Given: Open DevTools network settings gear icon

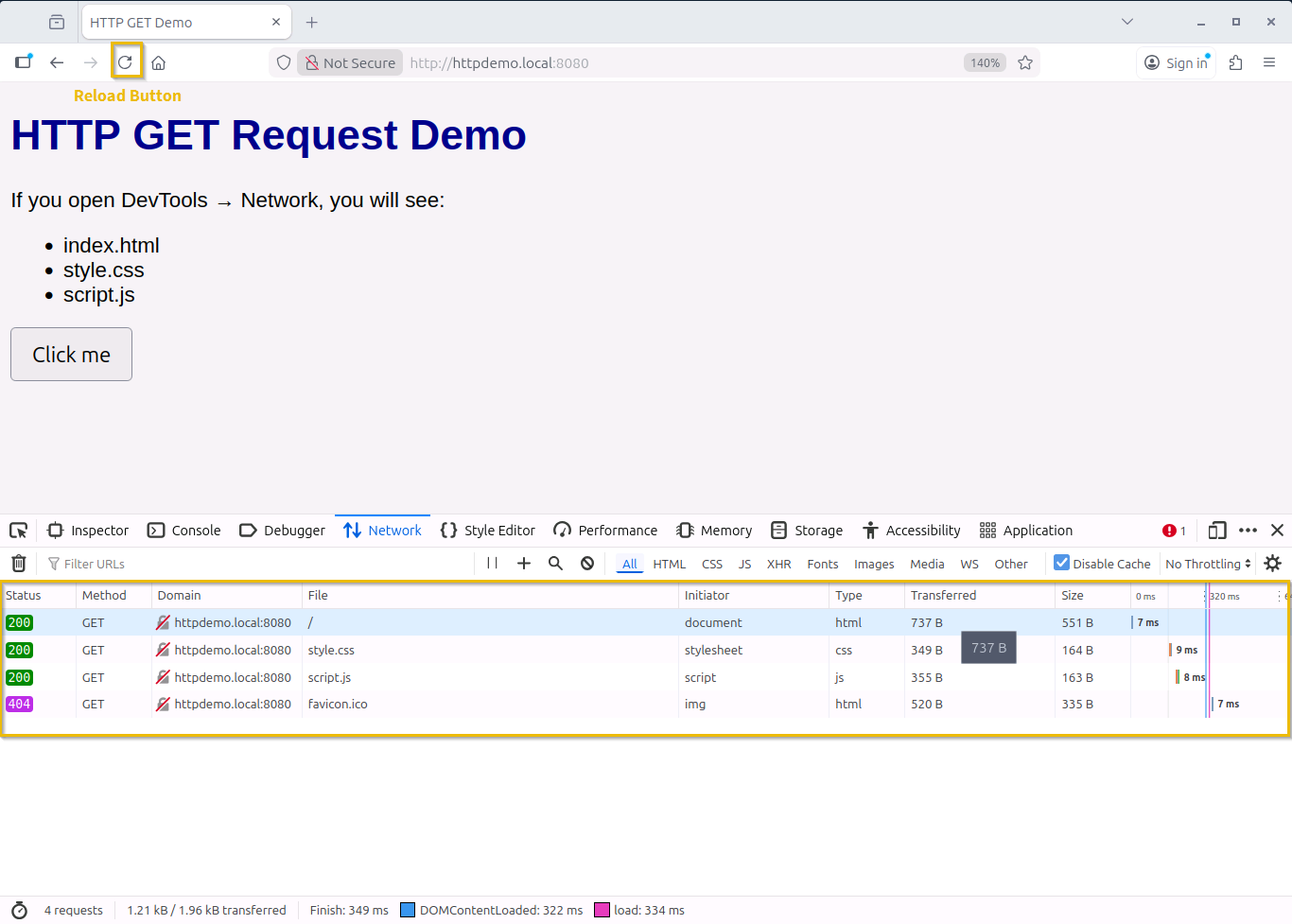Looking at the screenshot, I should tap(1272, 563).
